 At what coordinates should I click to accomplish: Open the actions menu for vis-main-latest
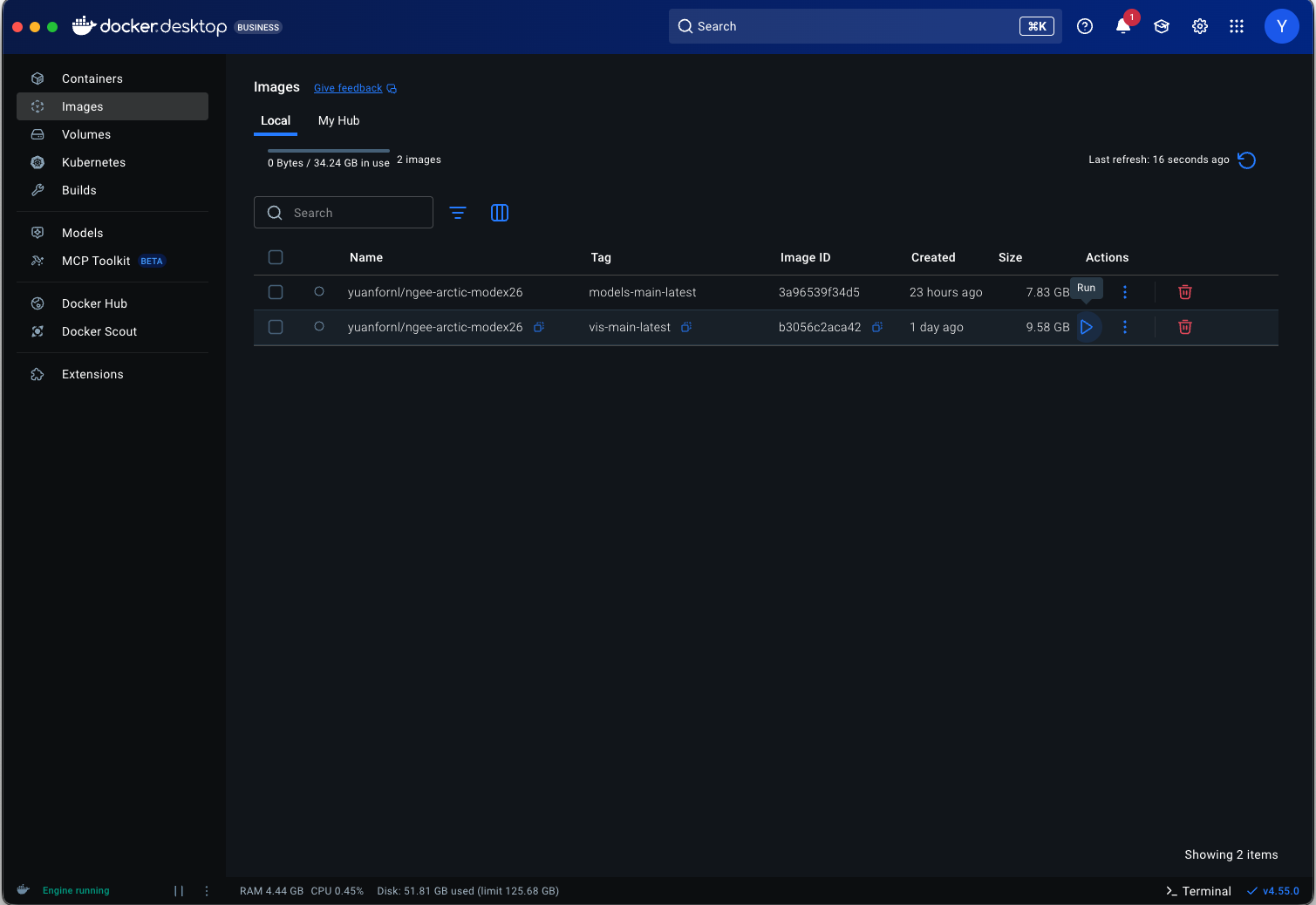point(1124,327)
